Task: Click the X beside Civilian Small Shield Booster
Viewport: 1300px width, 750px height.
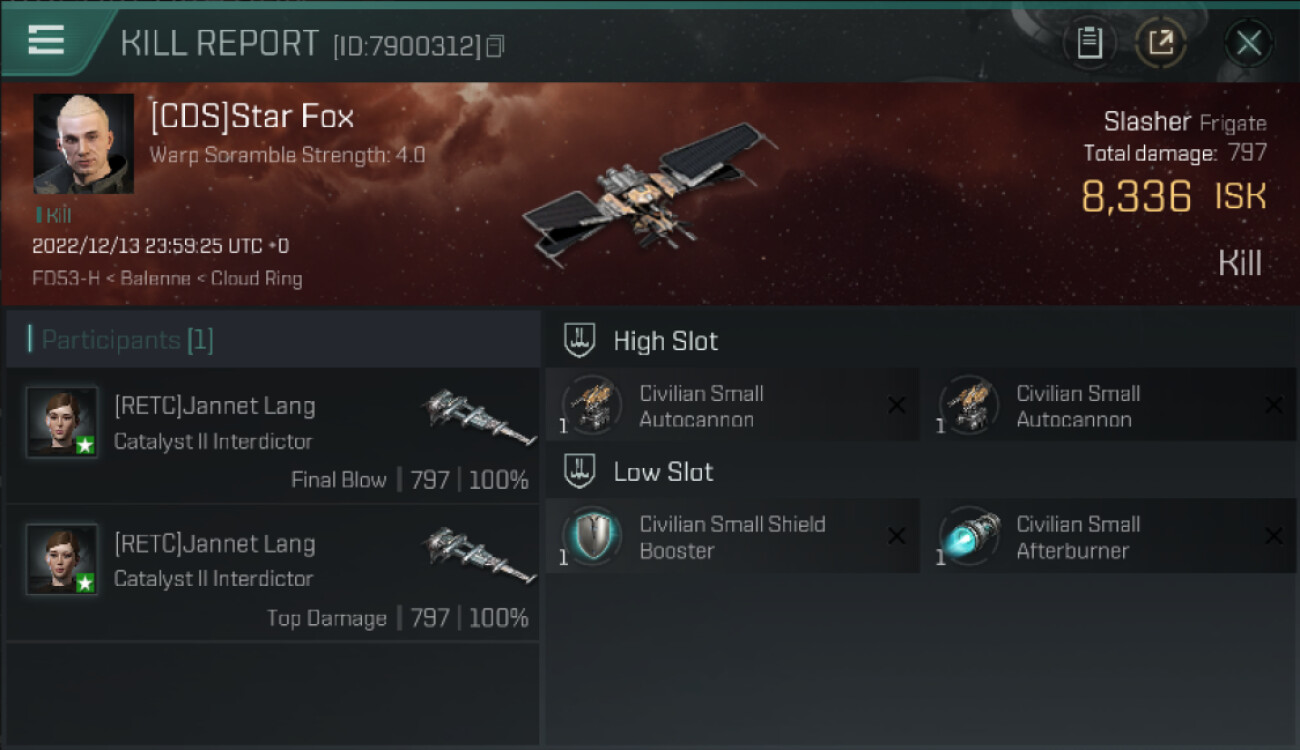Action: click(896, 536)
